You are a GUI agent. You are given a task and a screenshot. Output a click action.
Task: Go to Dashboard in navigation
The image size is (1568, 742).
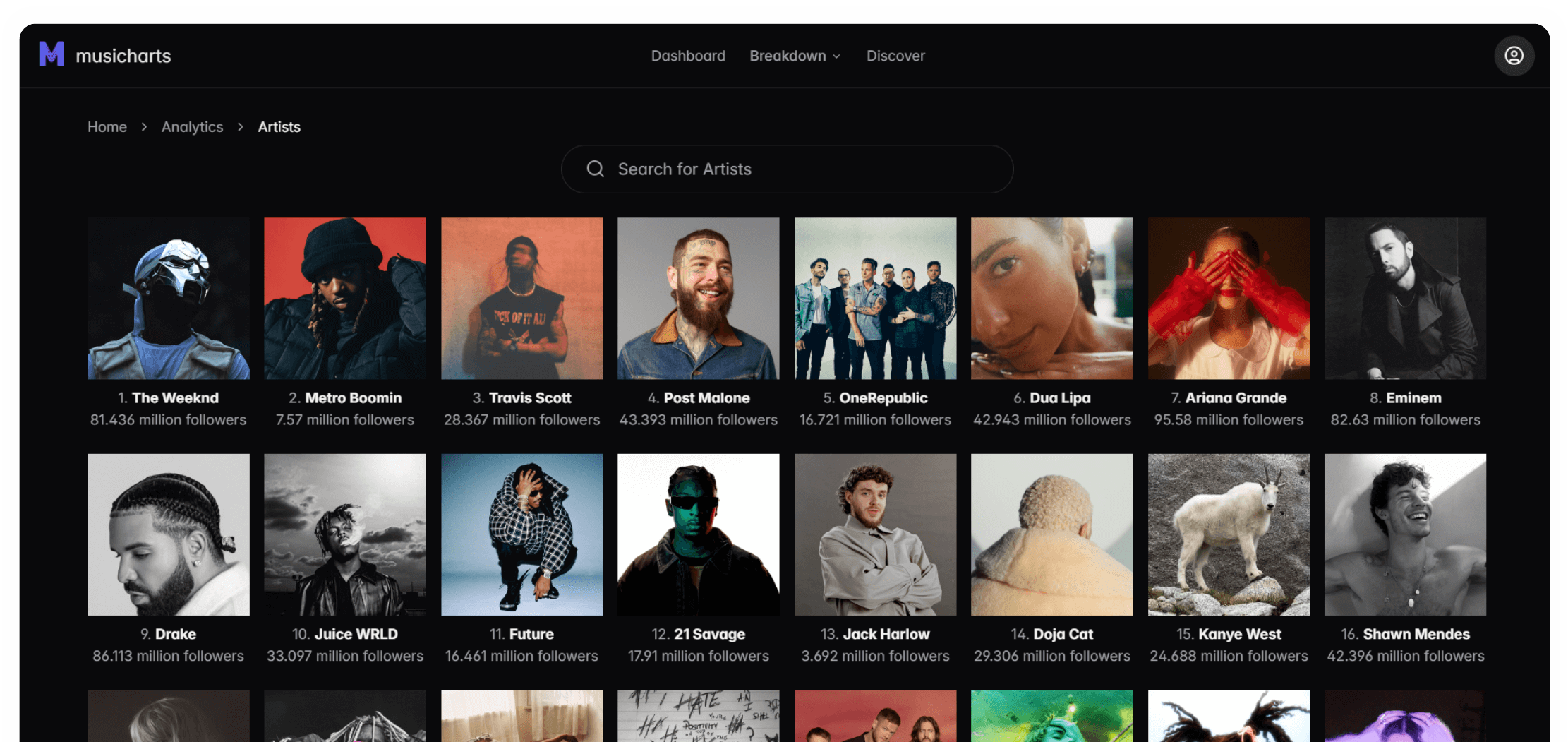tap(688, 56)
